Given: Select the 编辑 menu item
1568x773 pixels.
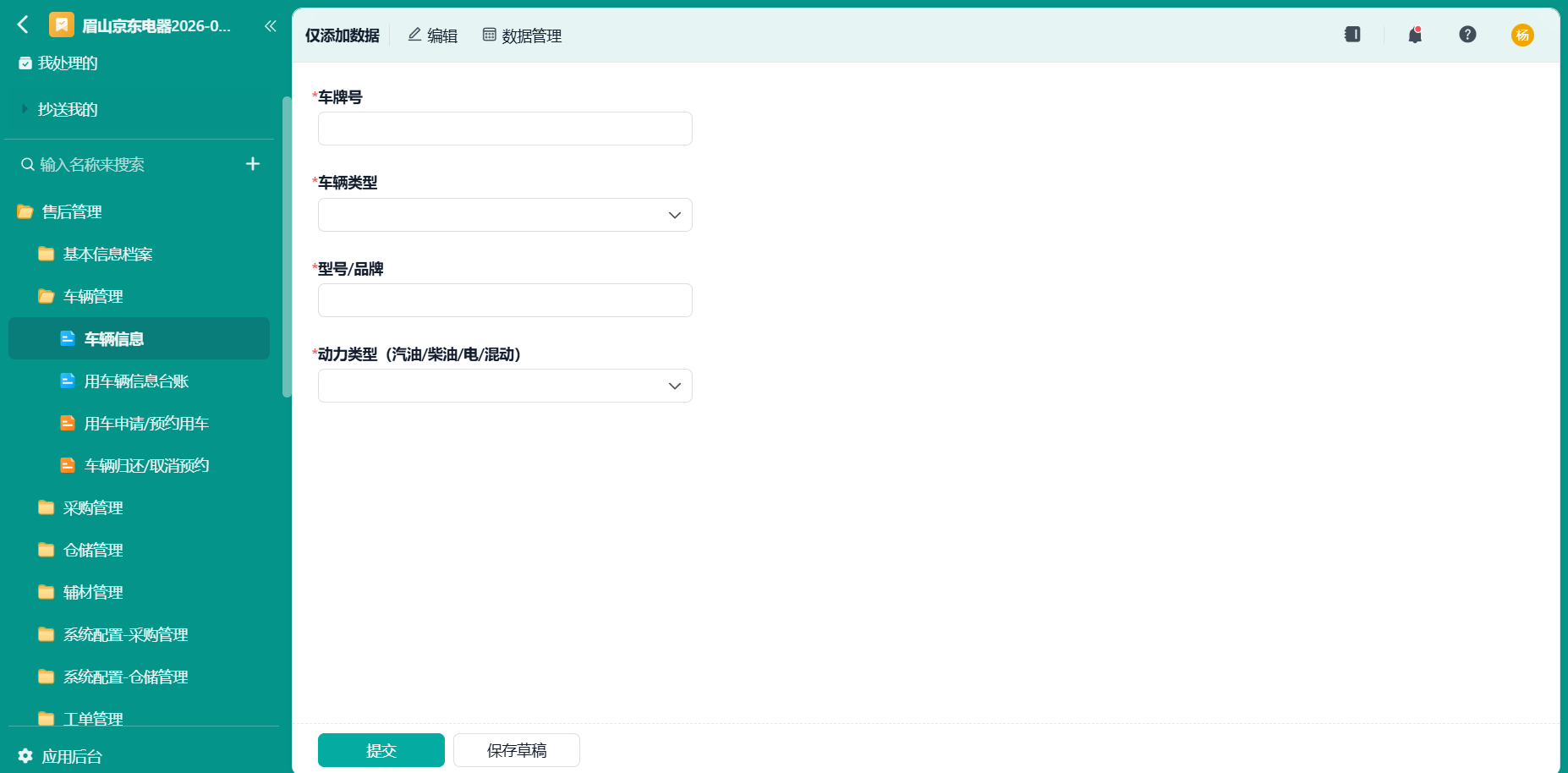Looking at the screenshot, I should click(432, 36).
